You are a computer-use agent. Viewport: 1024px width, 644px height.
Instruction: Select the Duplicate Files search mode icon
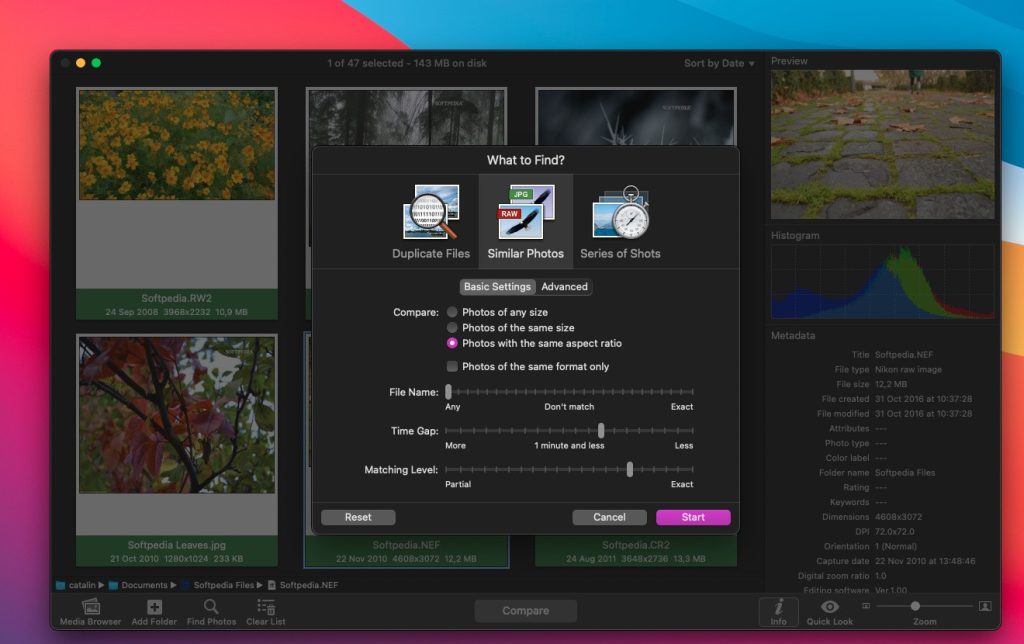pos(431,213)
